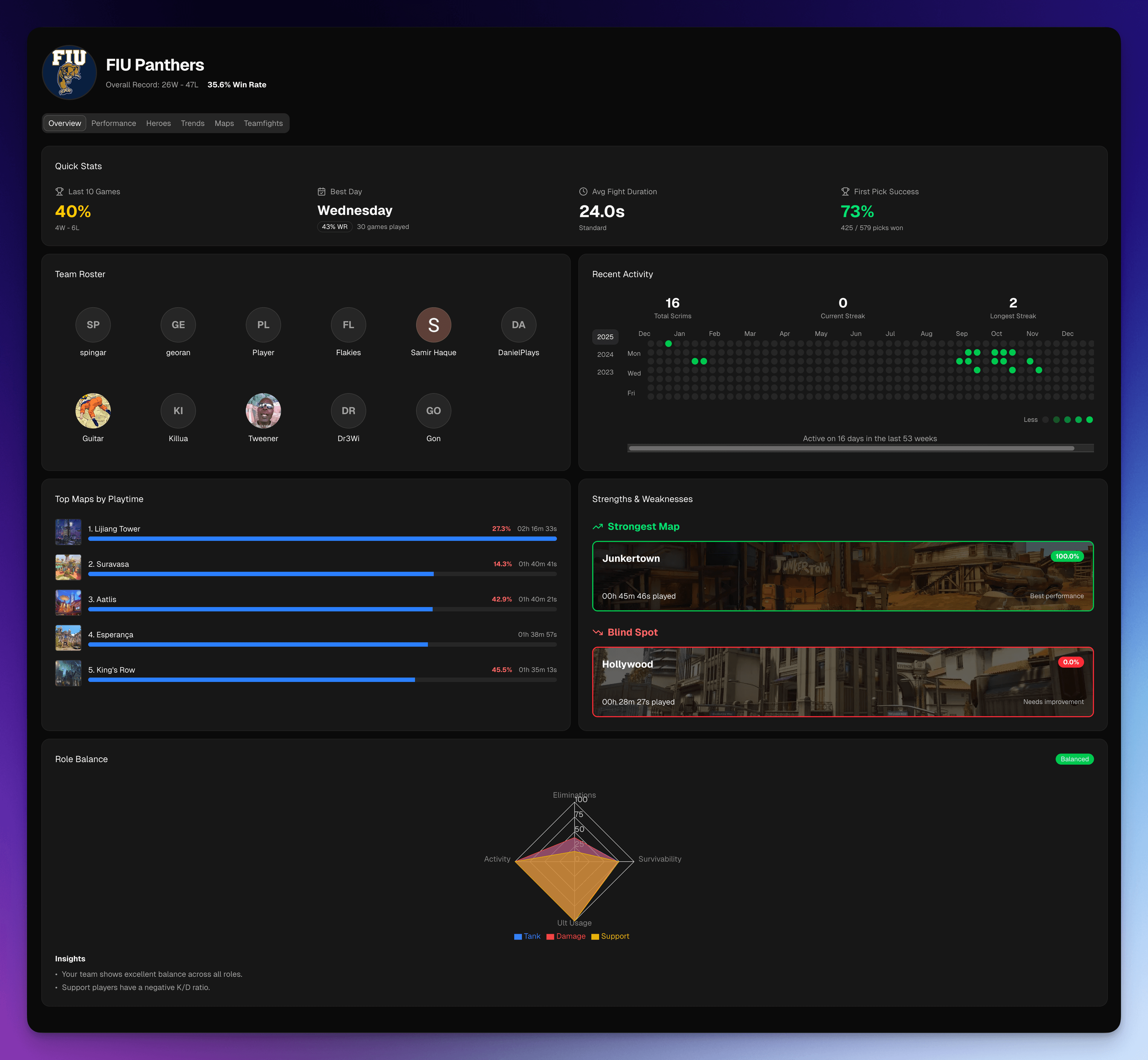1148x1060 pixels.
Task: Click the green trend arrow beside Strongest Map
Action: (x=599, y=526)
